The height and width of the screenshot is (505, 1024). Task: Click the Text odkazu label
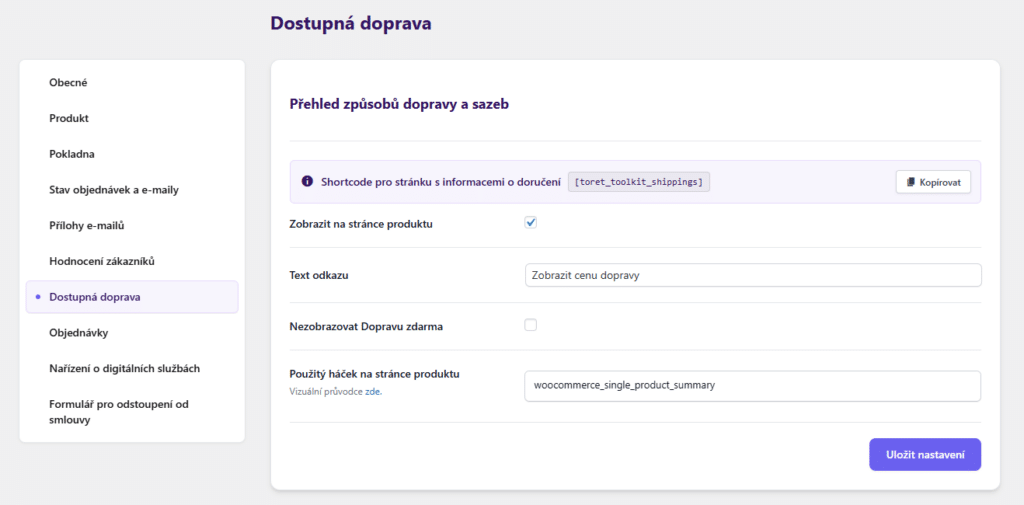click(319, 275)
